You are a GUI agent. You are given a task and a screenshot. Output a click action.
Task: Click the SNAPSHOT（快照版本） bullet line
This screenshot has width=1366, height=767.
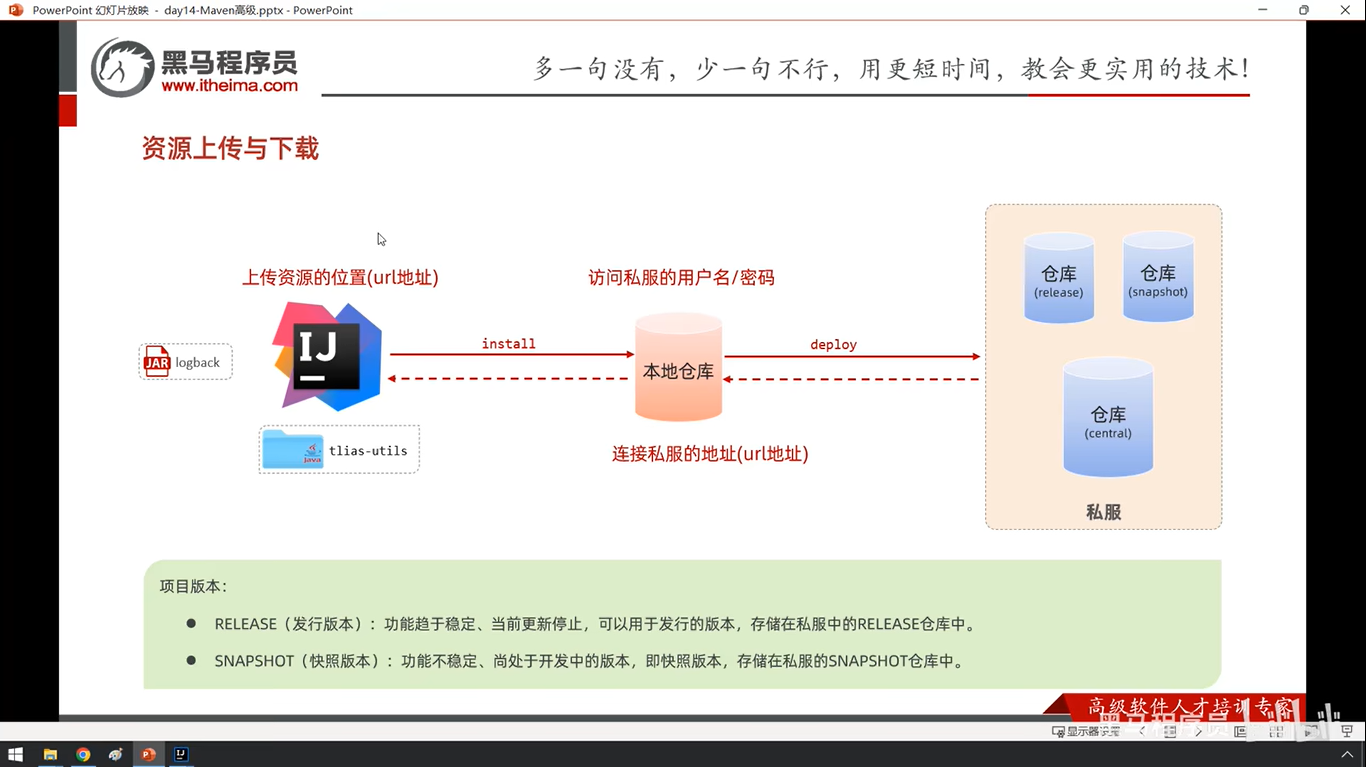tap(589, 661)
